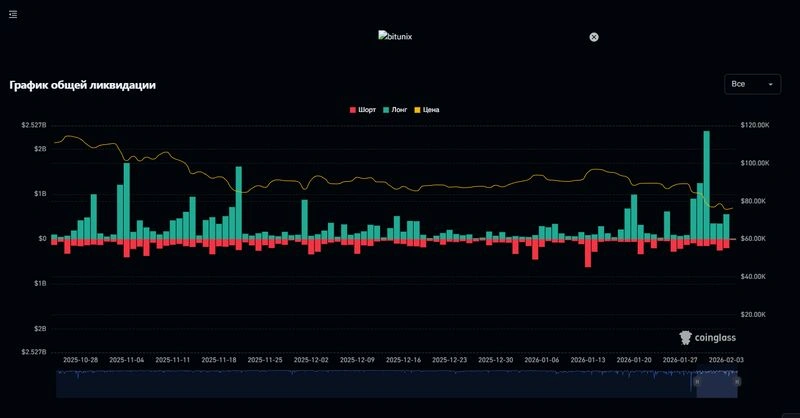Toggle the Лонг legend series
Image resolution: width=800 pixels, height=418 pixels.
(x=395, y=110)
